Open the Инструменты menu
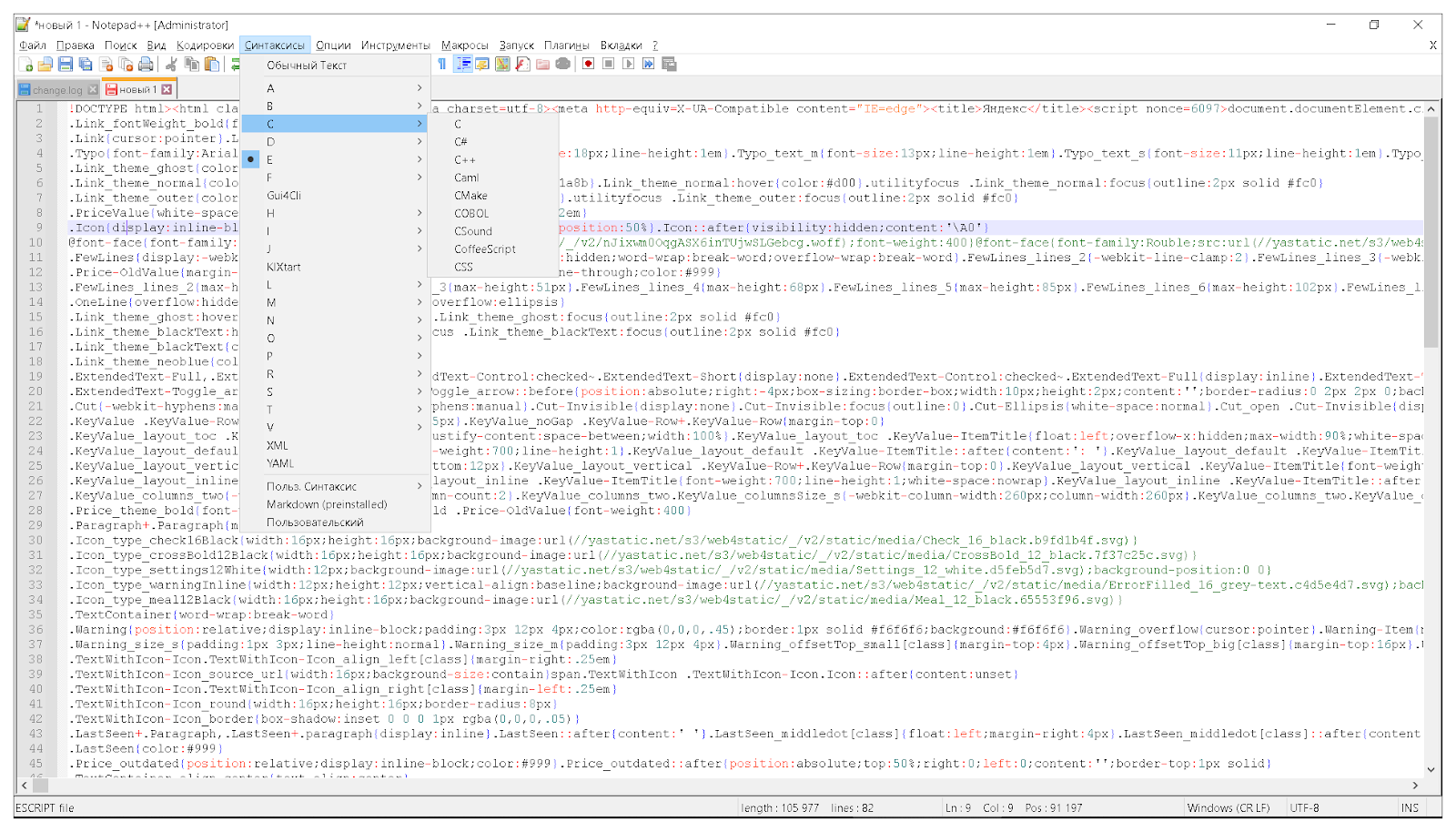The width and height of the screenshot is (1456, 832). point(395,45)
